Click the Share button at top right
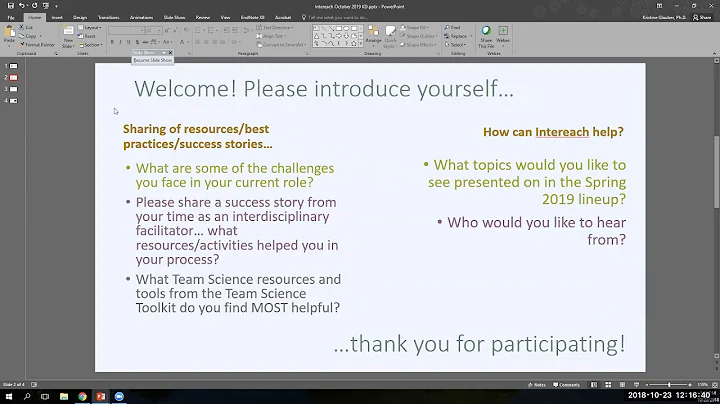This screenshot has width=720, height=404. [702, 17]
